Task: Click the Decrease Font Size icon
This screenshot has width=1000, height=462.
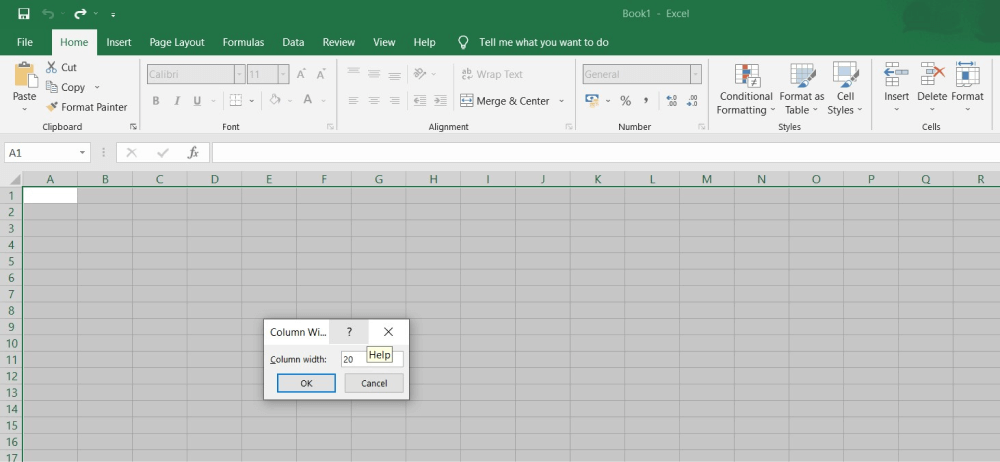Action: click(x=321, y=74)
